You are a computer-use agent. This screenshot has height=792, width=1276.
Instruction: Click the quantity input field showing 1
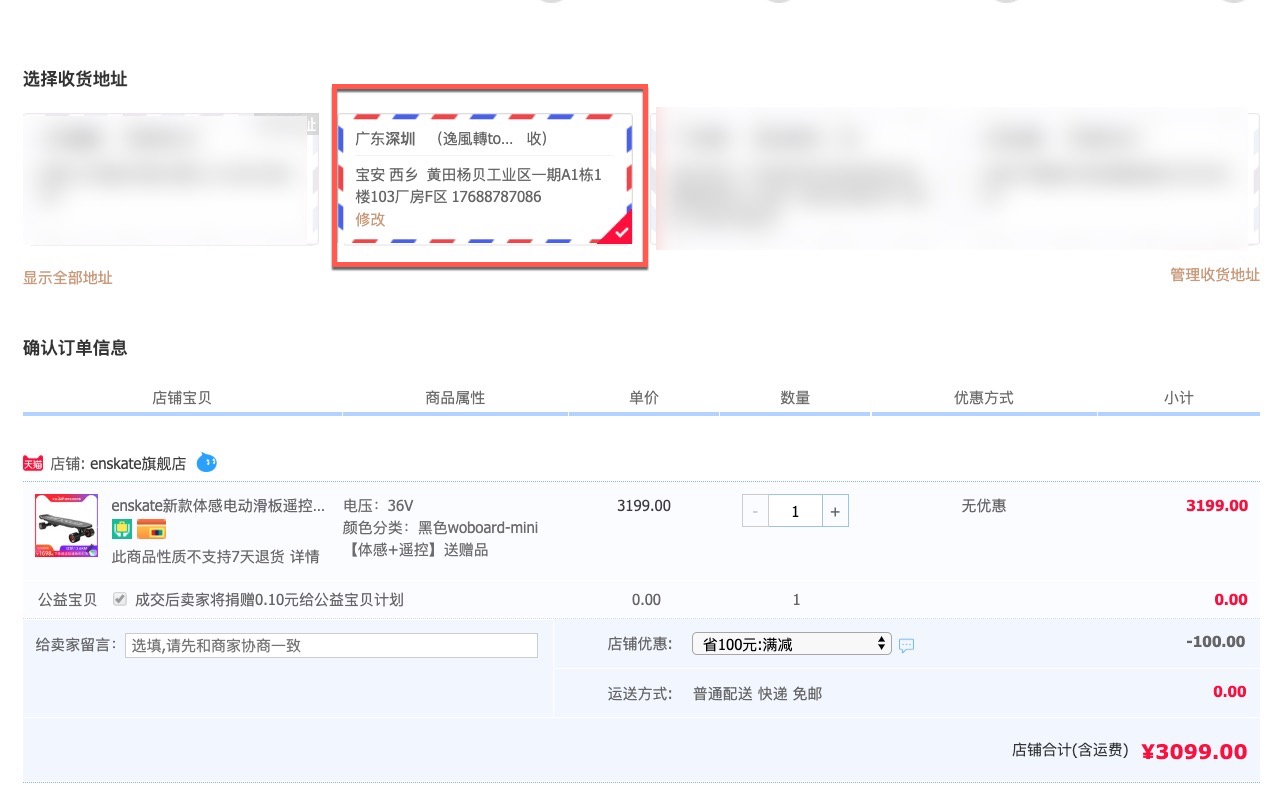pyautogui.click(x=795, y=511)
